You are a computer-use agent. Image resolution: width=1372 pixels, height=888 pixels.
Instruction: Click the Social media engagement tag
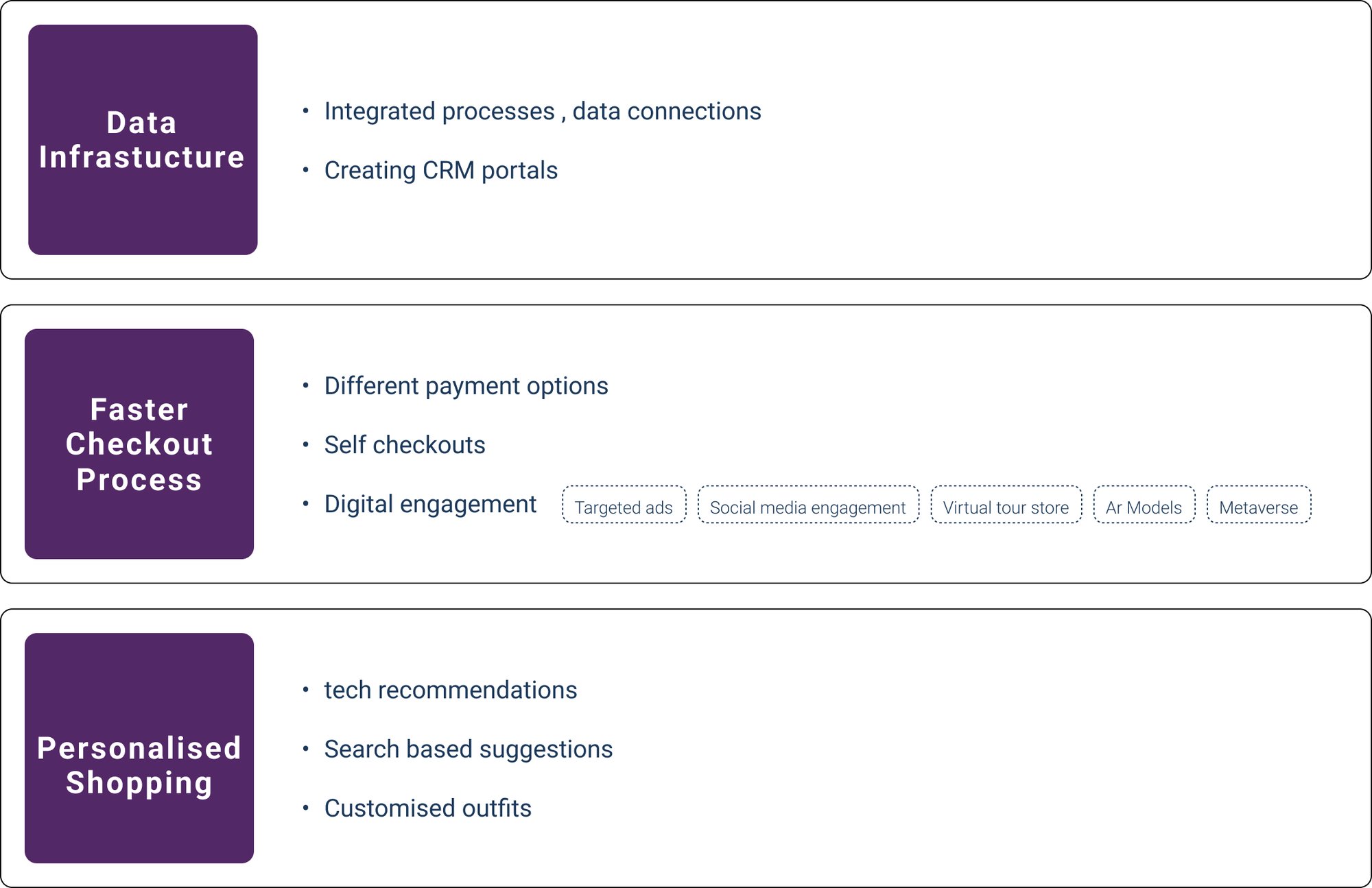tap(808, 505)
